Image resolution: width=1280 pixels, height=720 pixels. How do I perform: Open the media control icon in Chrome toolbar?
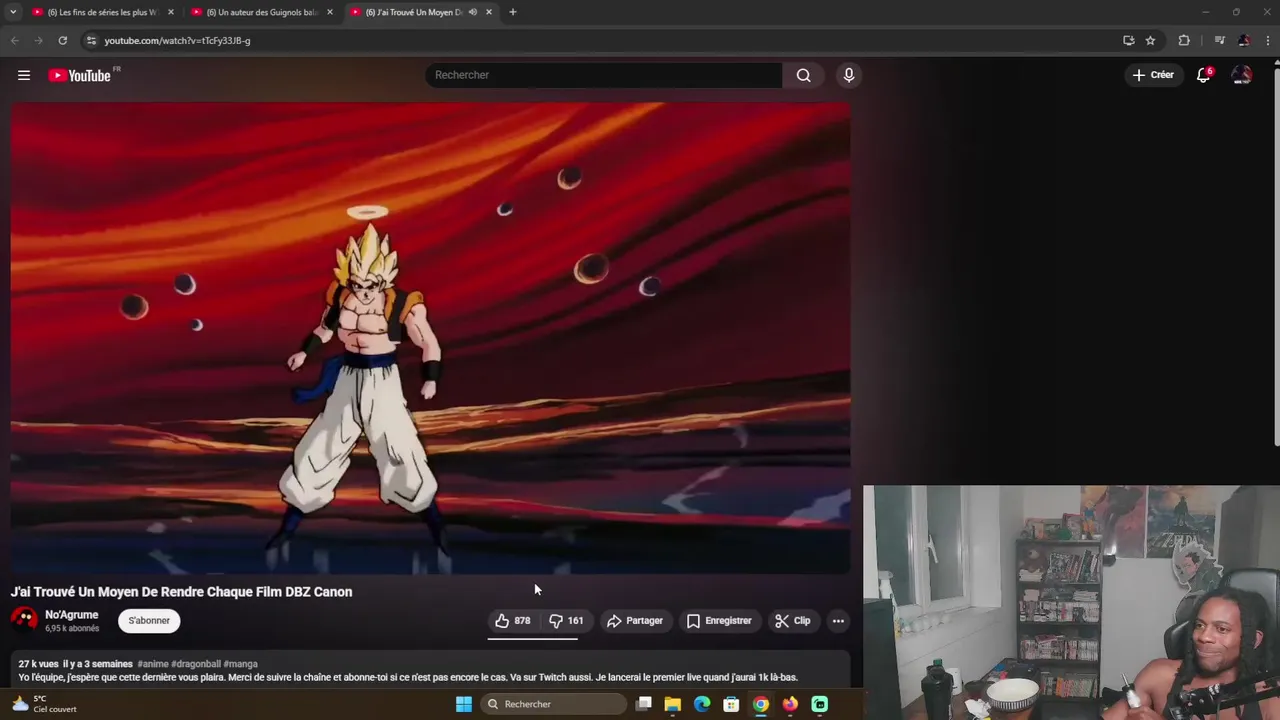tap(1219, 40)
